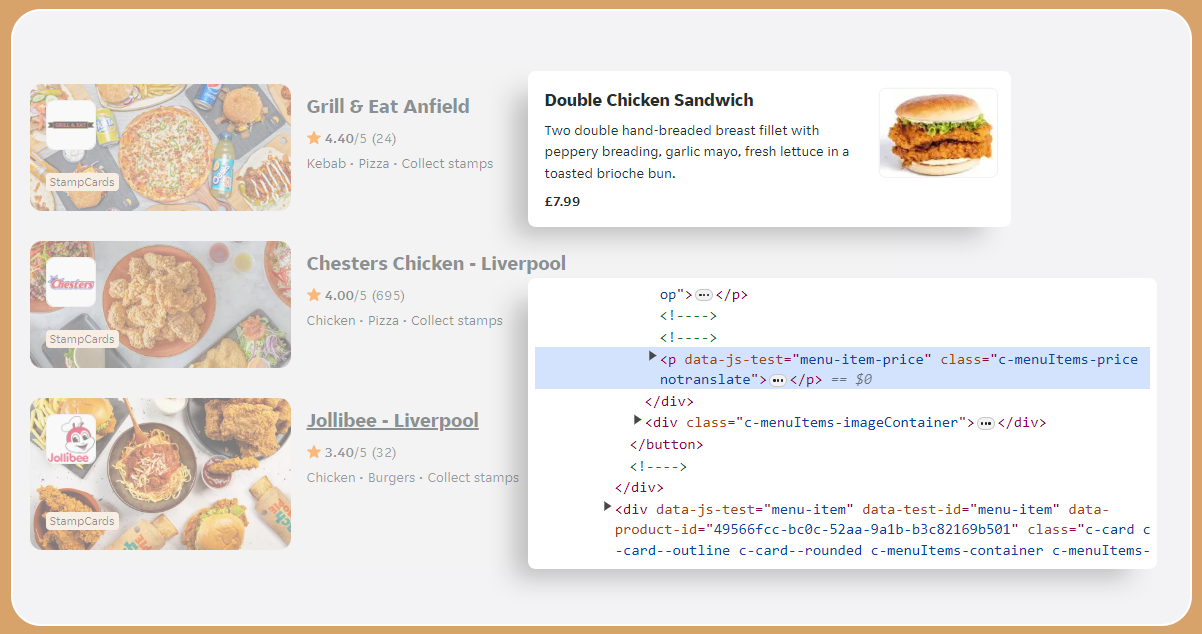
Task: Expand the menu-item-price p element
Action: 653,356
